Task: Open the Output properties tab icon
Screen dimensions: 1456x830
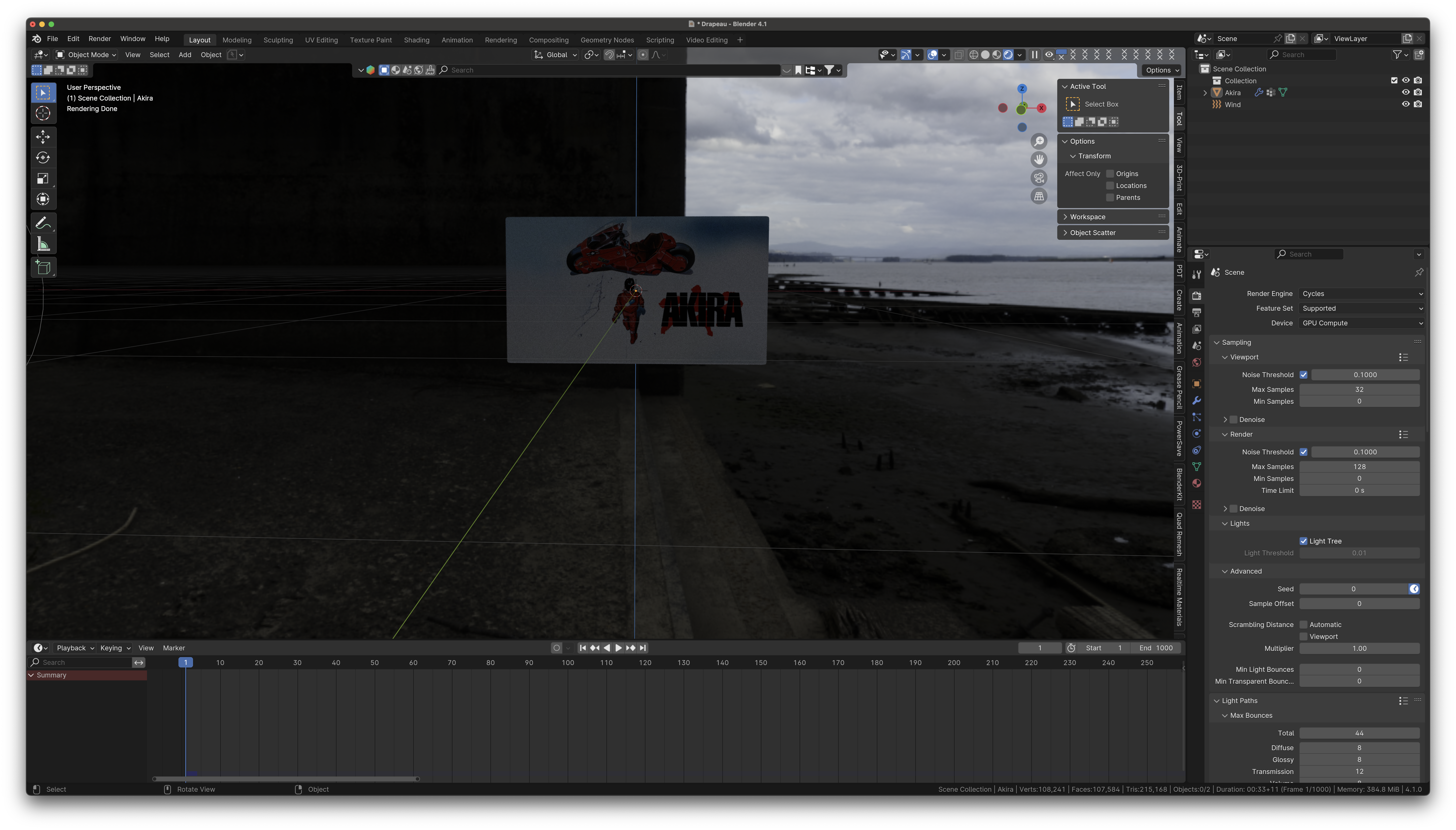Action: coord(1197,312)
